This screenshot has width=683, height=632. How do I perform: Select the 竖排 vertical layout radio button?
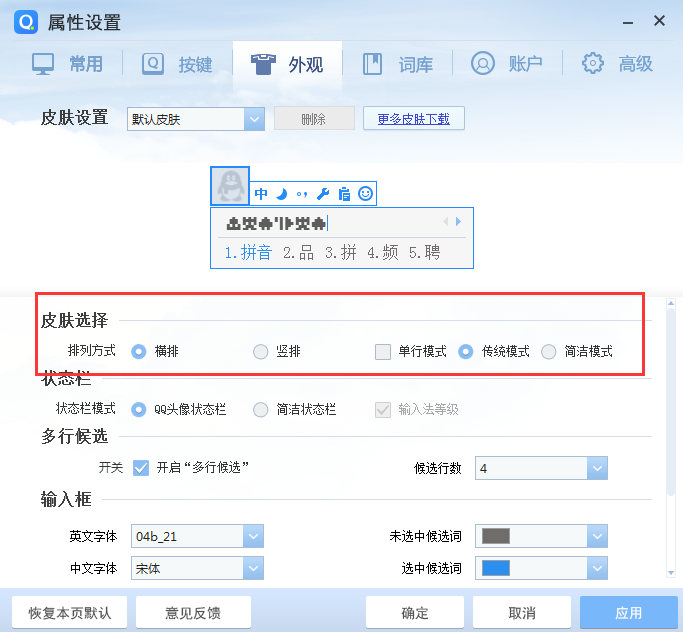pyautogui.click(x=260, y=351)
